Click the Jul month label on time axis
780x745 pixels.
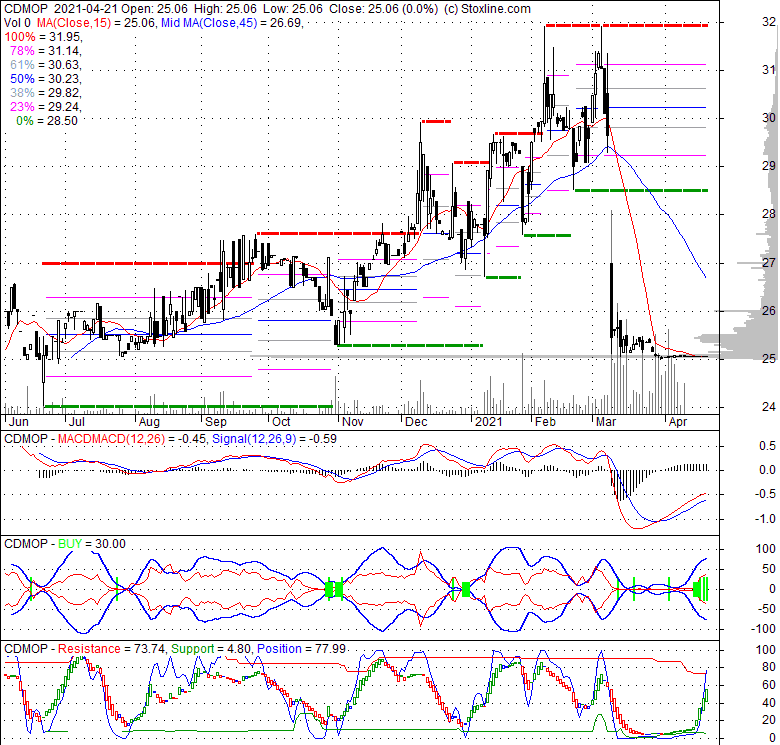(77, 422)
